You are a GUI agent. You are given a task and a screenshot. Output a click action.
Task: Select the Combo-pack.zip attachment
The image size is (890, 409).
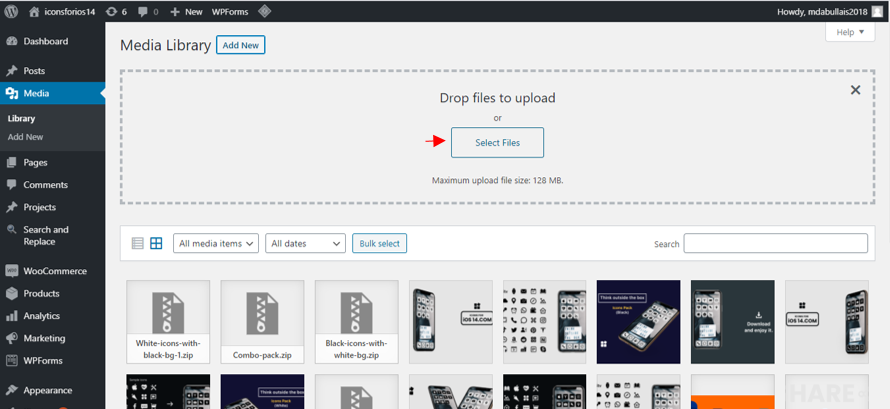(262, 322)
